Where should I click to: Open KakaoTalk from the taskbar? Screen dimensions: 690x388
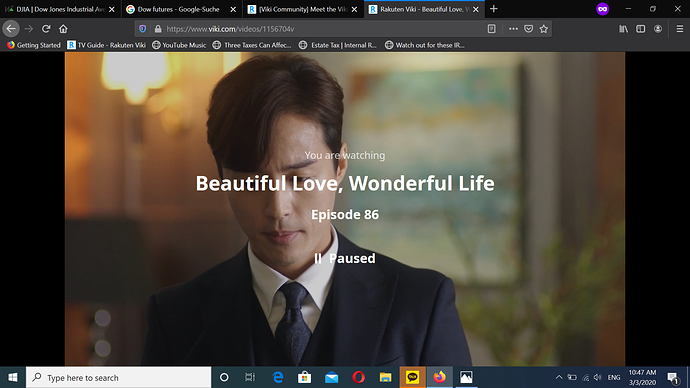coord(412,377)
